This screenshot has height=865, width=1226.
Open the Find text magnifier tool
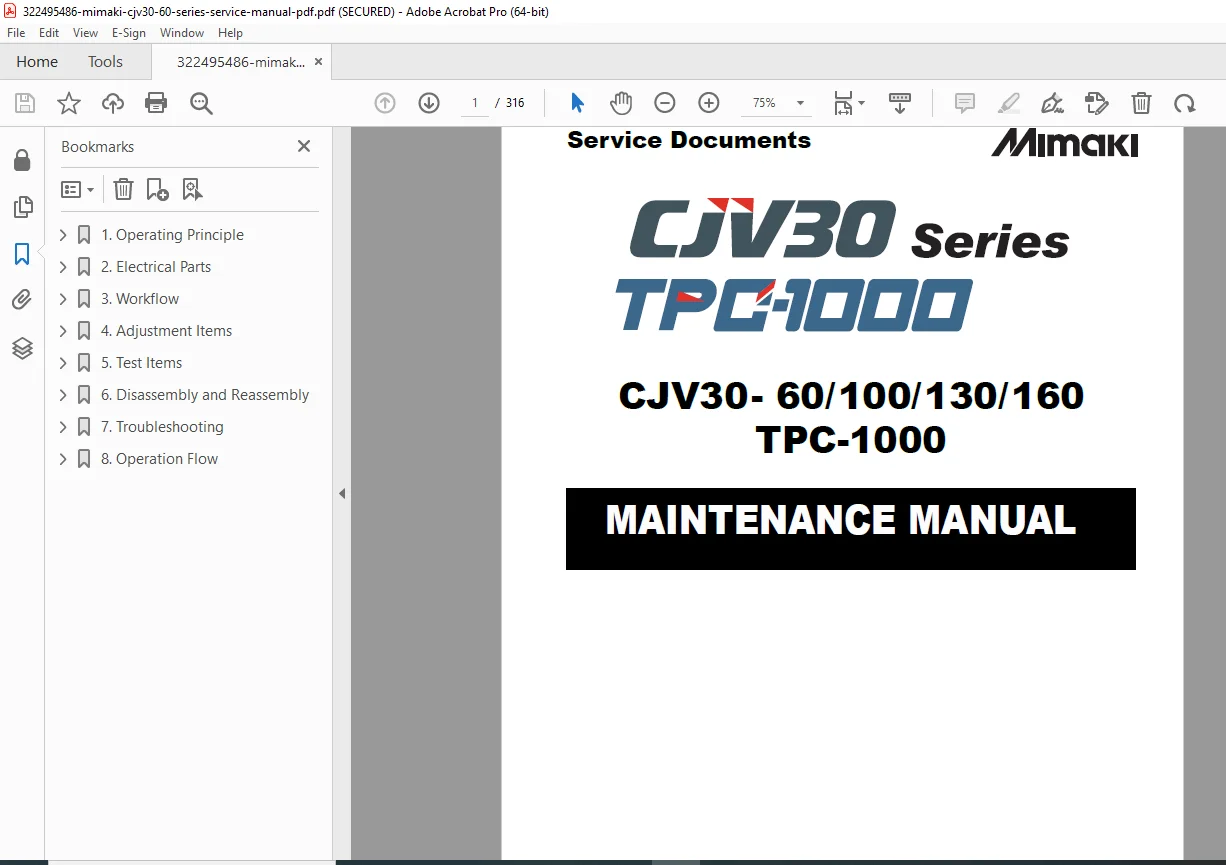pyautogui.click(x=201, y=103)
